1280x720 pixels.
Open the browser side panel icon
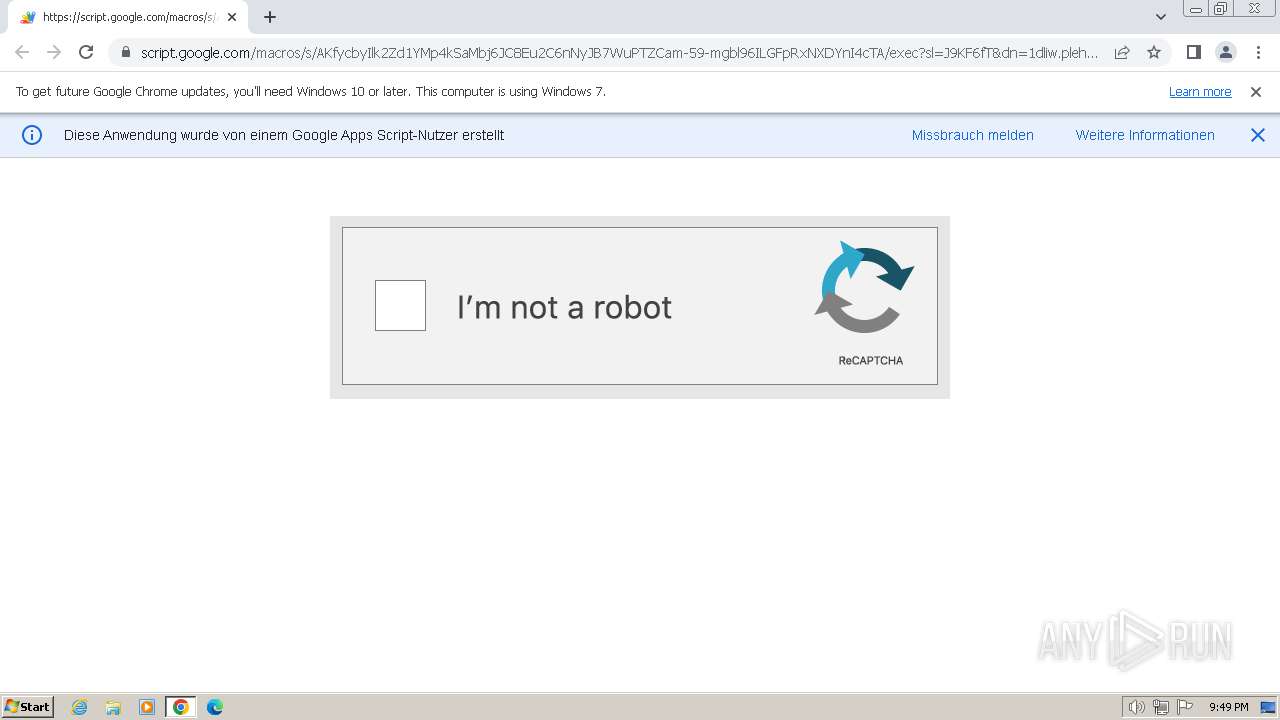click(x=1193, y=52)
